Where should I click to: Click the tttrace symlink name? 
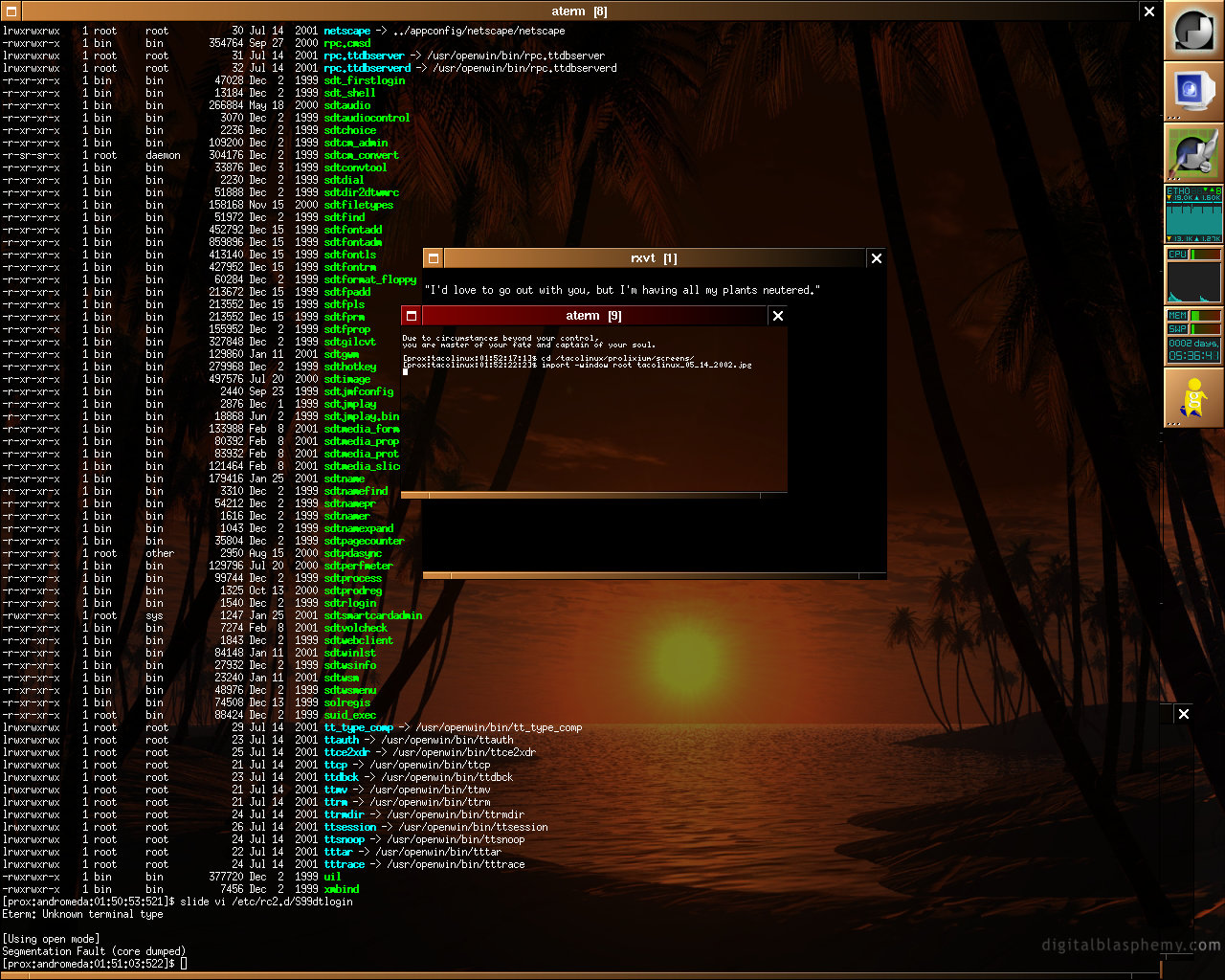[345, 864]
